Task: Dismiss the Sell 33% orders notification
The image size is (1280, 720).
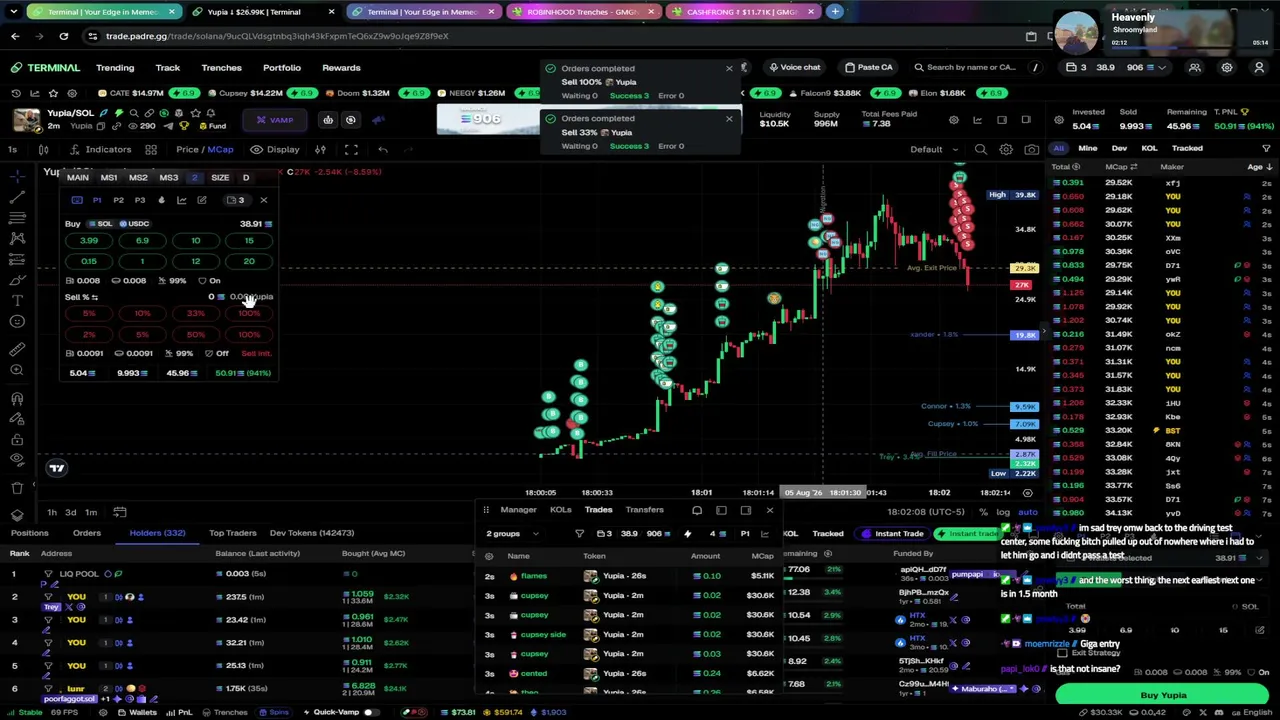Action: 729,119
